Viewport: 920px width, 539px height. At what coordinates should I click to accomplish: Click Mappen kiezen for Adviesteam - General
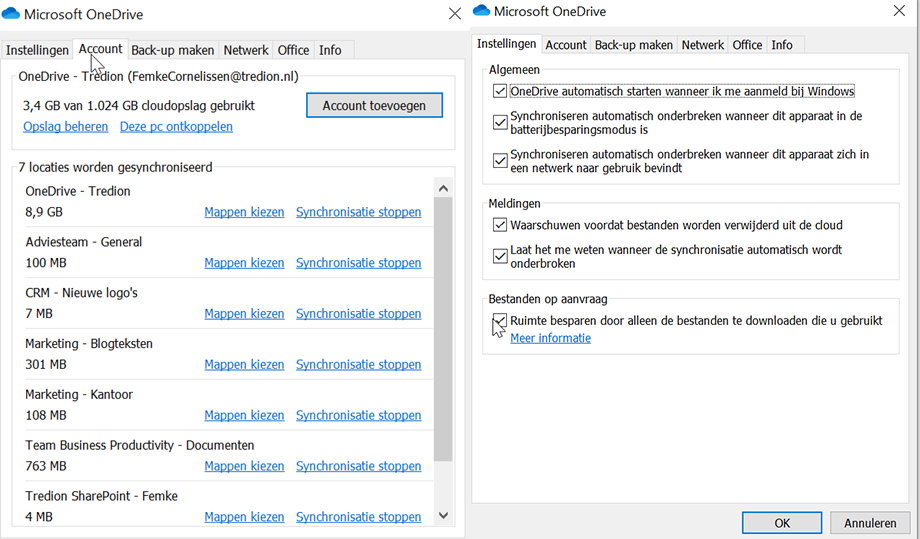coord(244,263)
